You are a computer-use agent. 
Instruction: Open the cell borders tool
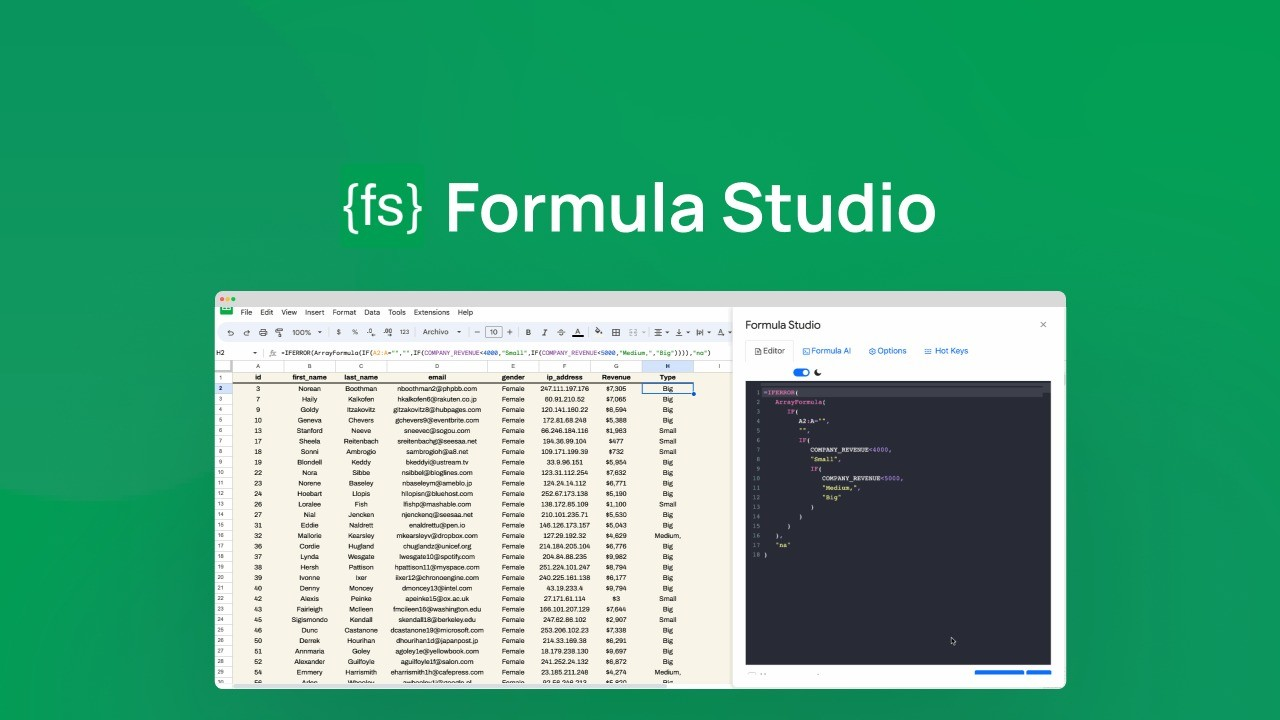616,332
